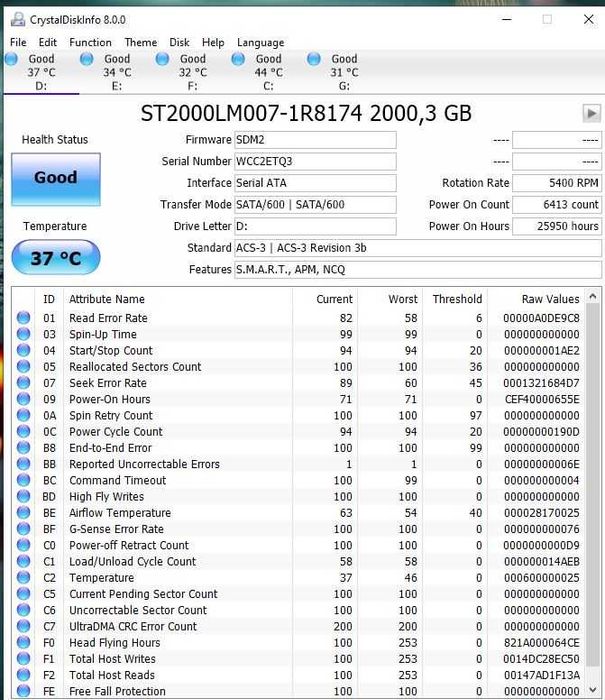Screen dimensions: 605x700
Task: Click the next disk arrow button
Action: point(592,113)
